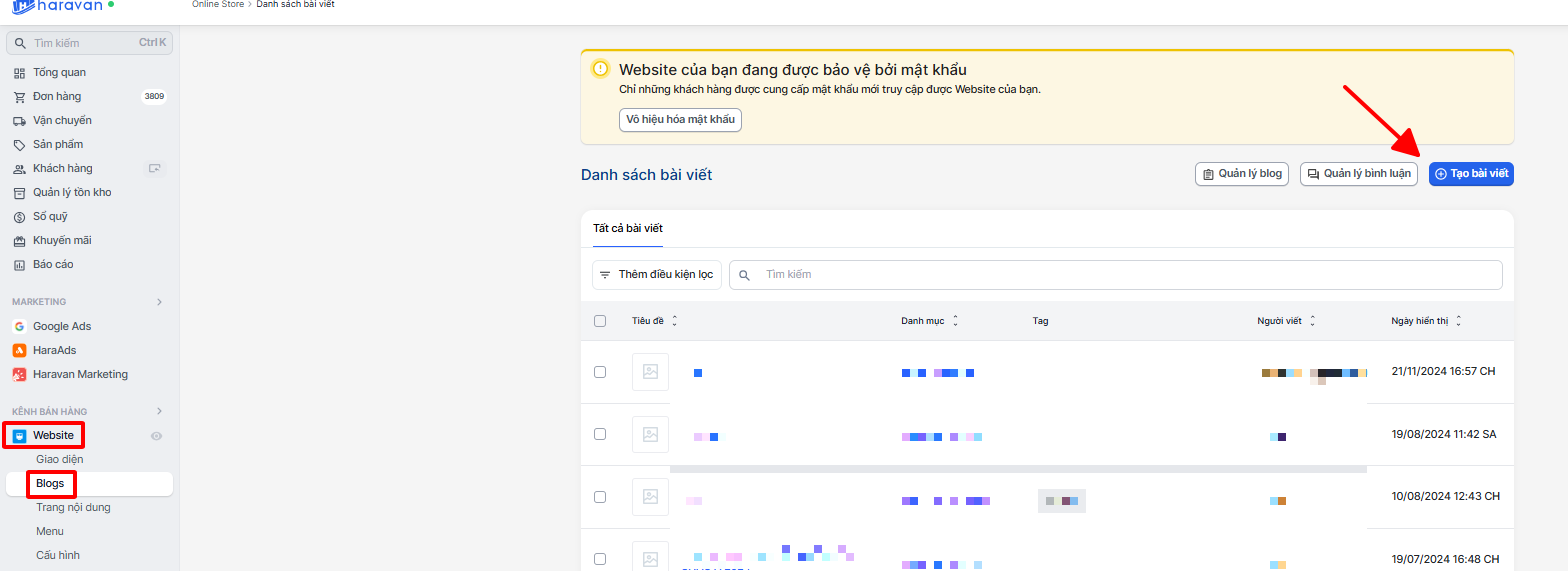Image resolution: width=1568 pixels, height=571 pixels.
Task: Tick the select-all checkbox in table header
Action: tap(600, 321)
